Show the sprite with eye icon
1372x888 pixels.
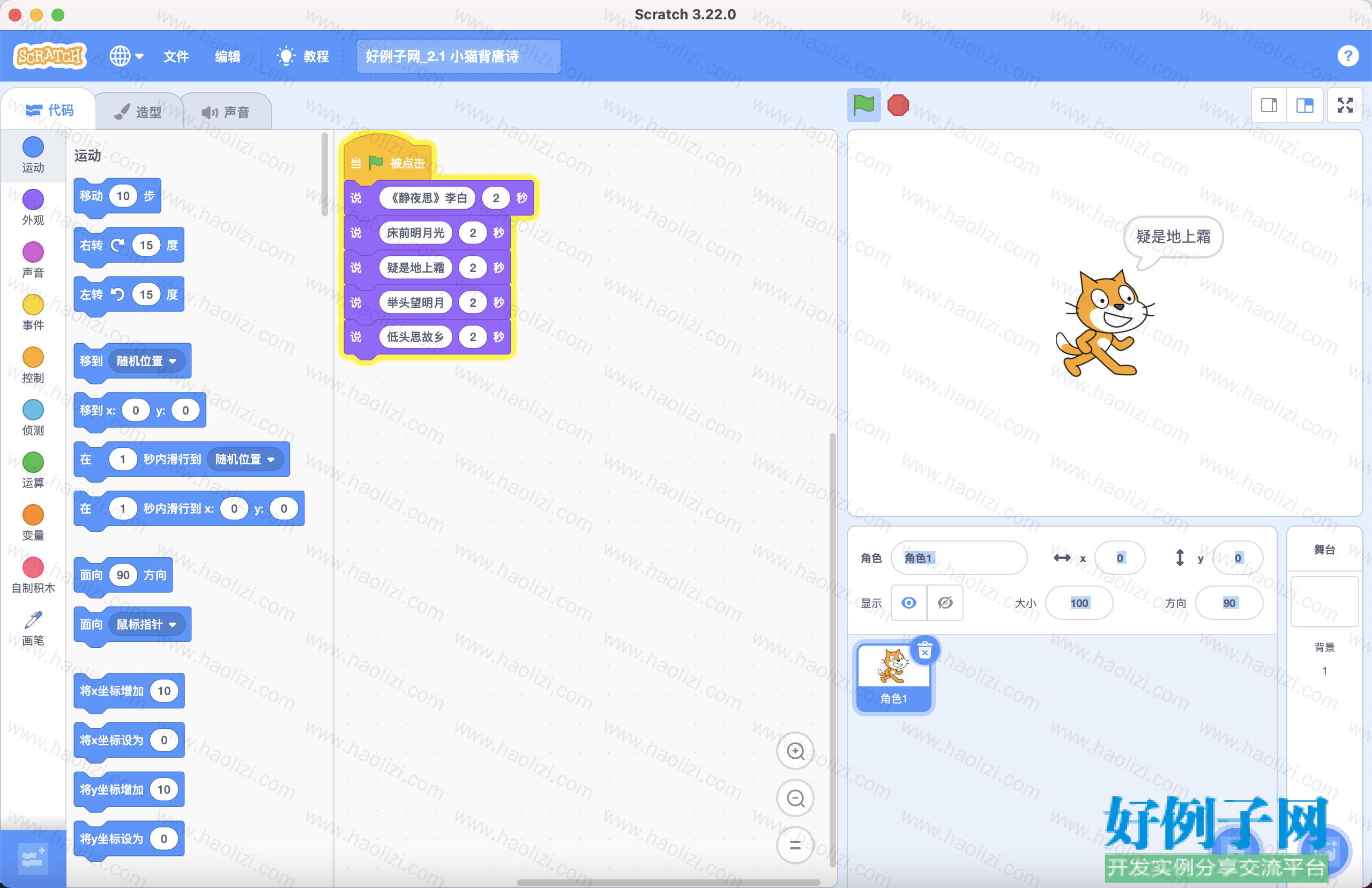point(909,603)
